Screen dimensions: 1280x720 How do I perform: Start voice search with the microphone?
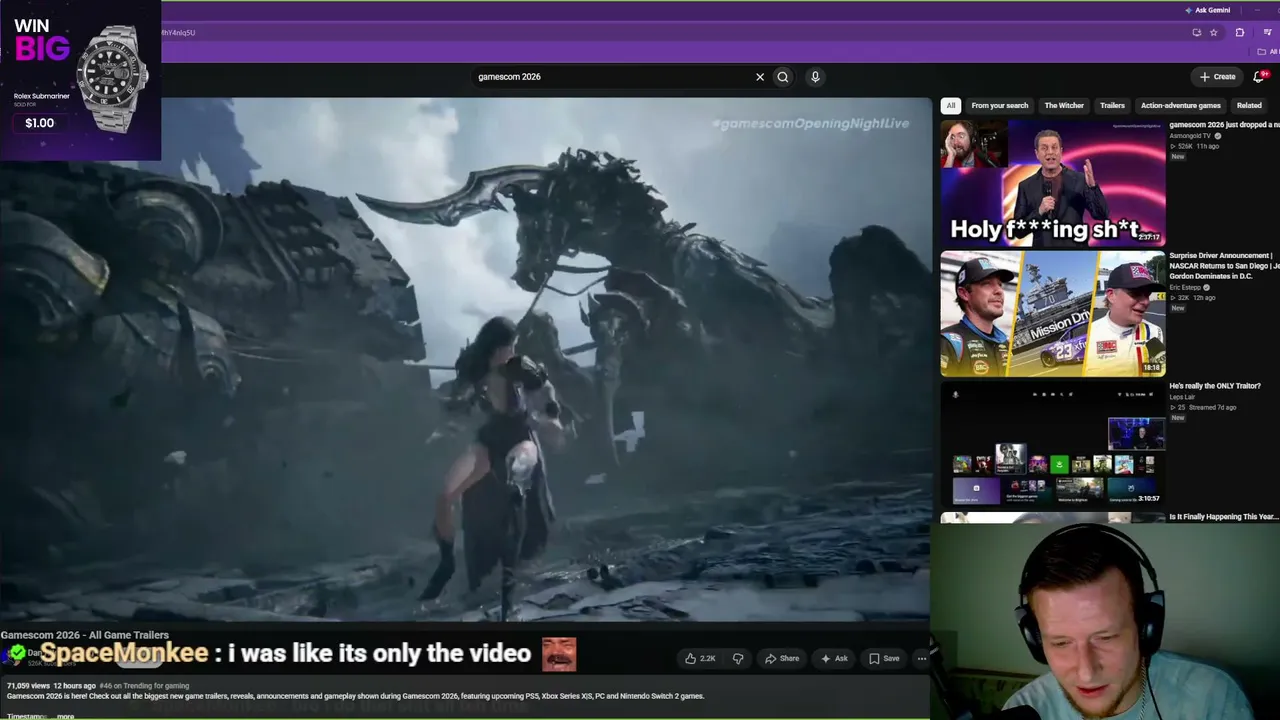[815, 77]
